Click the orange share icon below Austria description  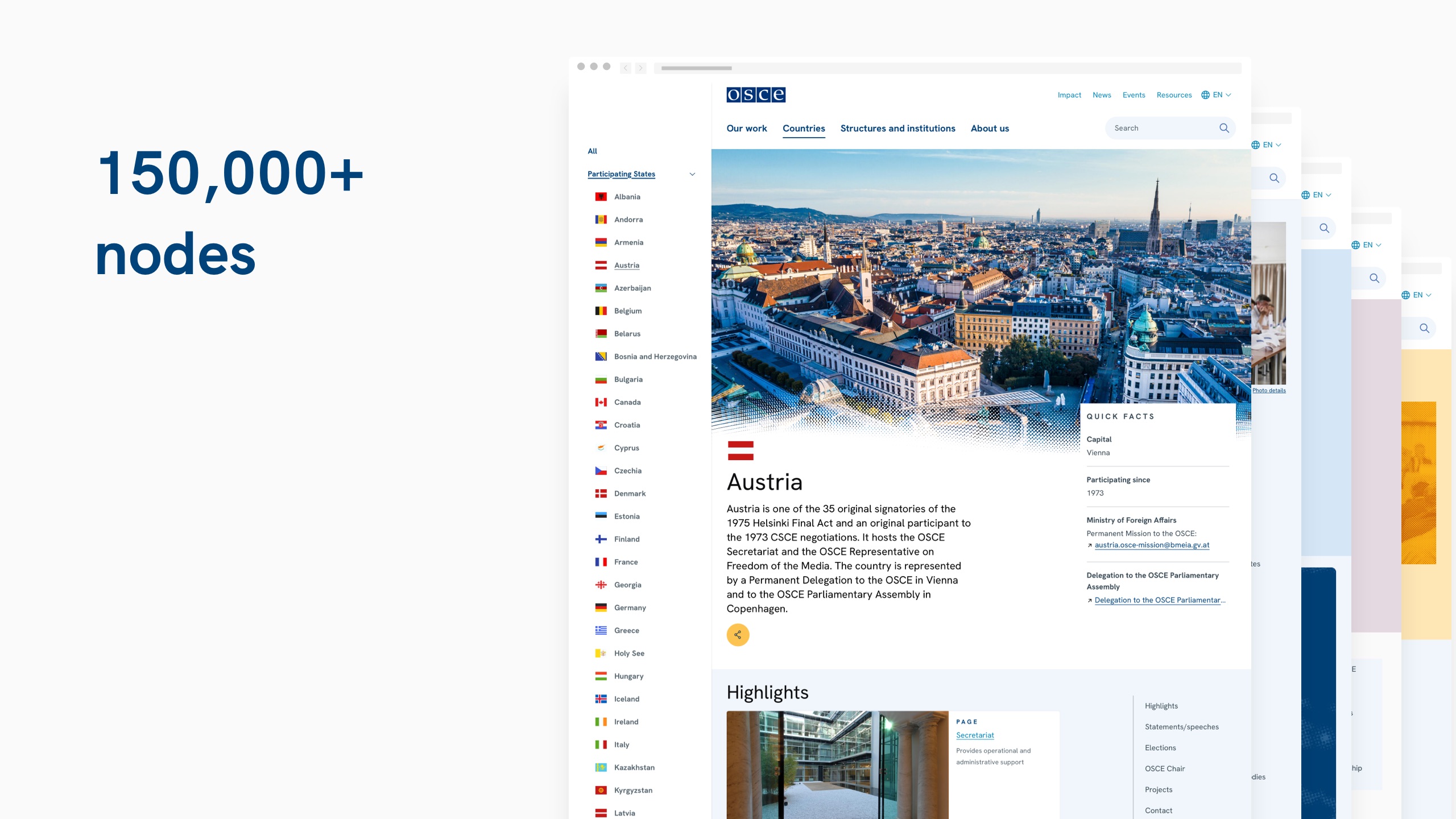point(738,635)
